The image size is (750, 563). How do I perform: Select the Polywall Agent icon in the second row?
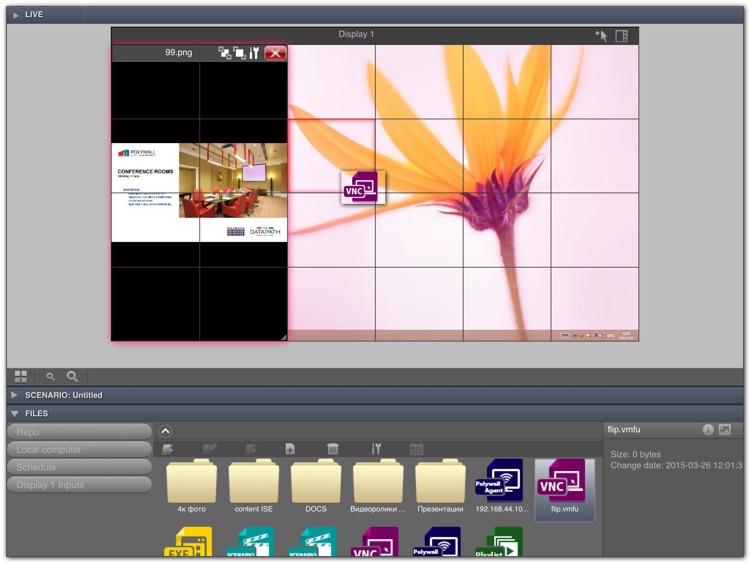click(436, 541)
